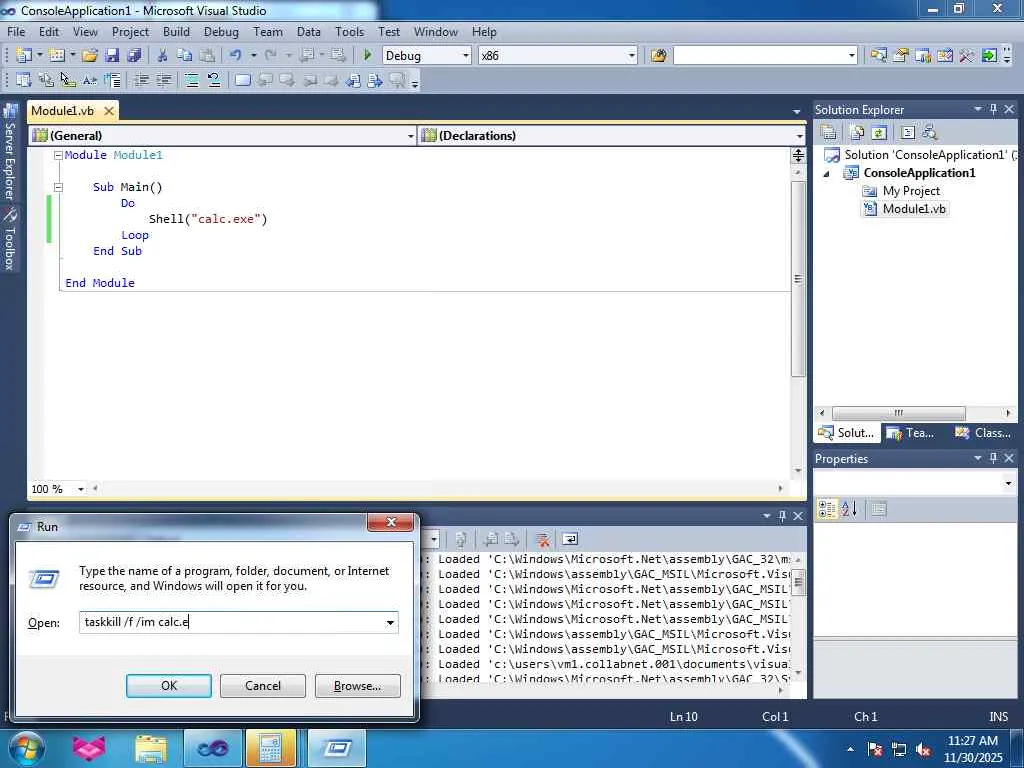This screenshot has width=1024, height=768.
Task: Click the Save Module1.vb floppy icon
Action: pos(112,56)
